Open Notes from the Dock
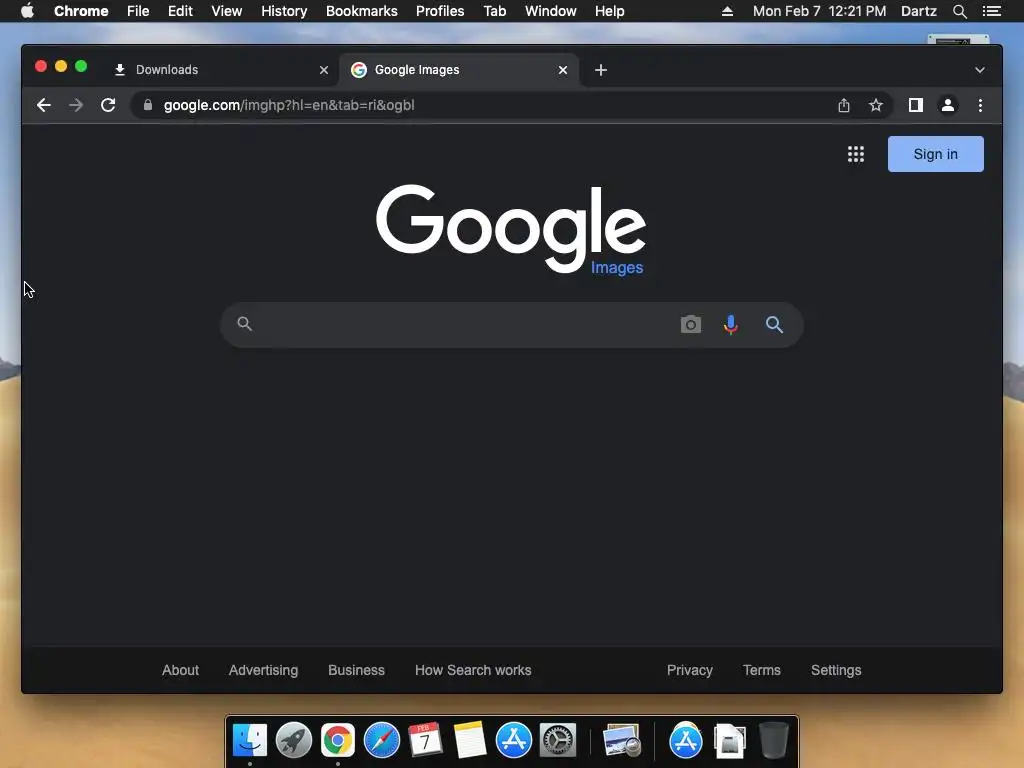 pos(470,741)
